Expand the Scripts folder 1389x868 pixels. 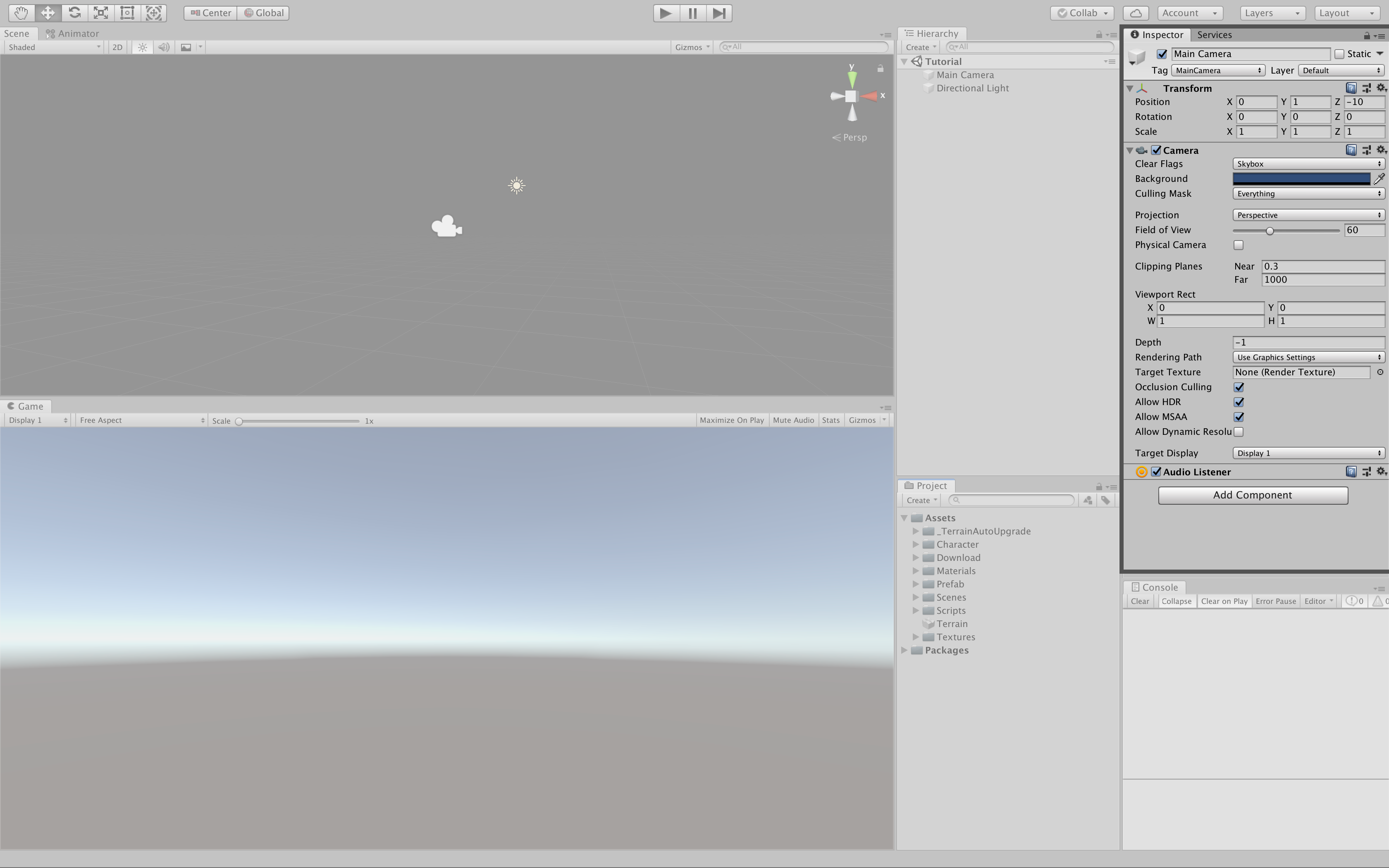(x=916, y=610)
